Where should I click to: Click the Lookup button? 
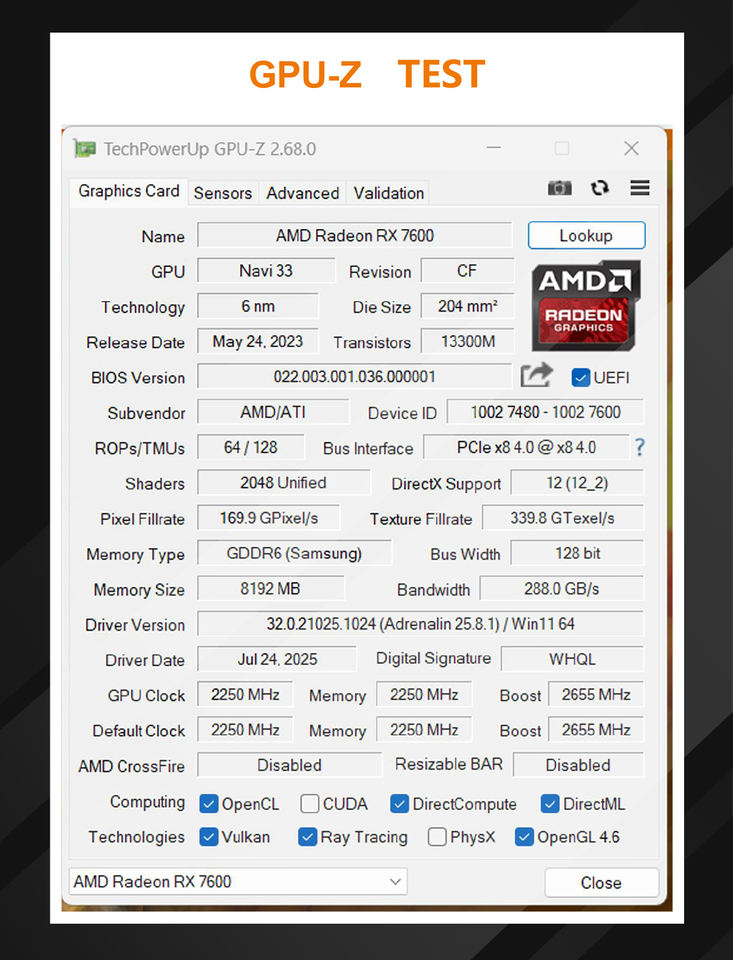[586, 236]
